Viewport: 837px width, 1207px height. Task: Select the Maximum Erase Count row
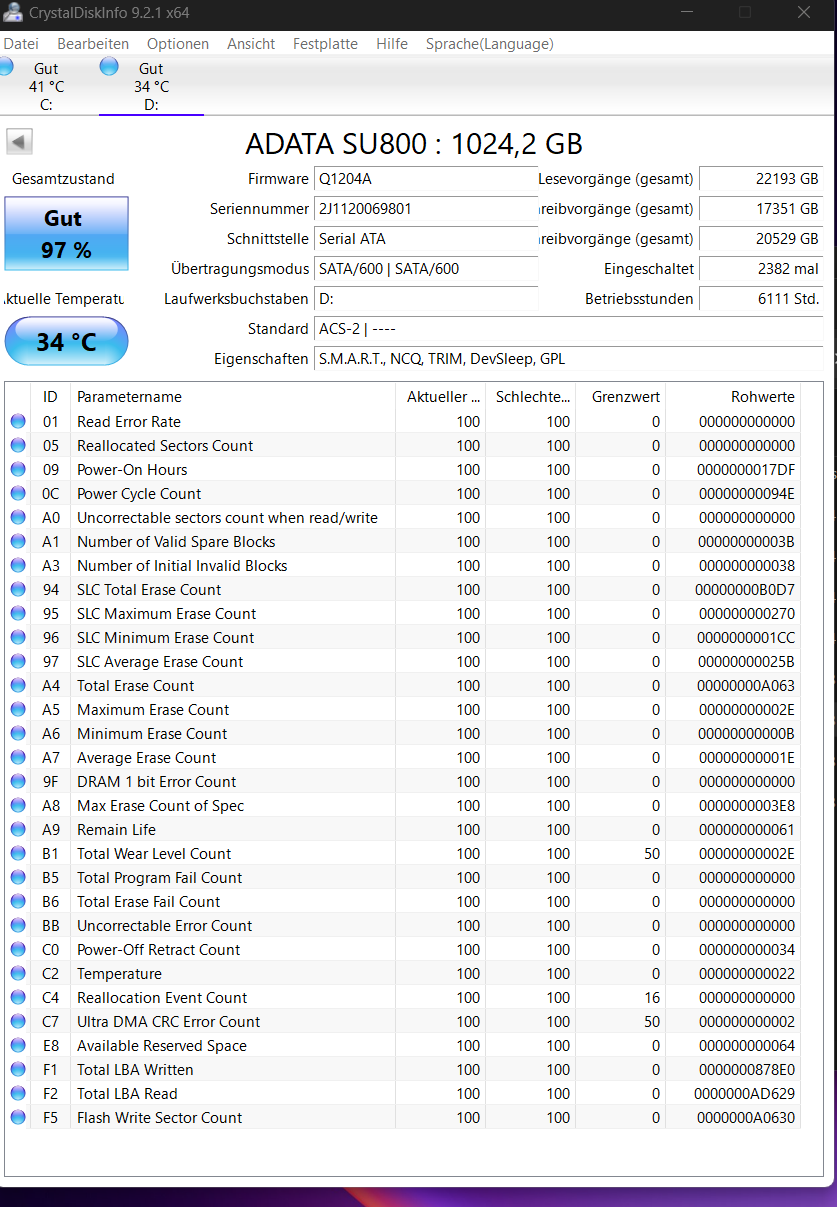coord(403,710)
